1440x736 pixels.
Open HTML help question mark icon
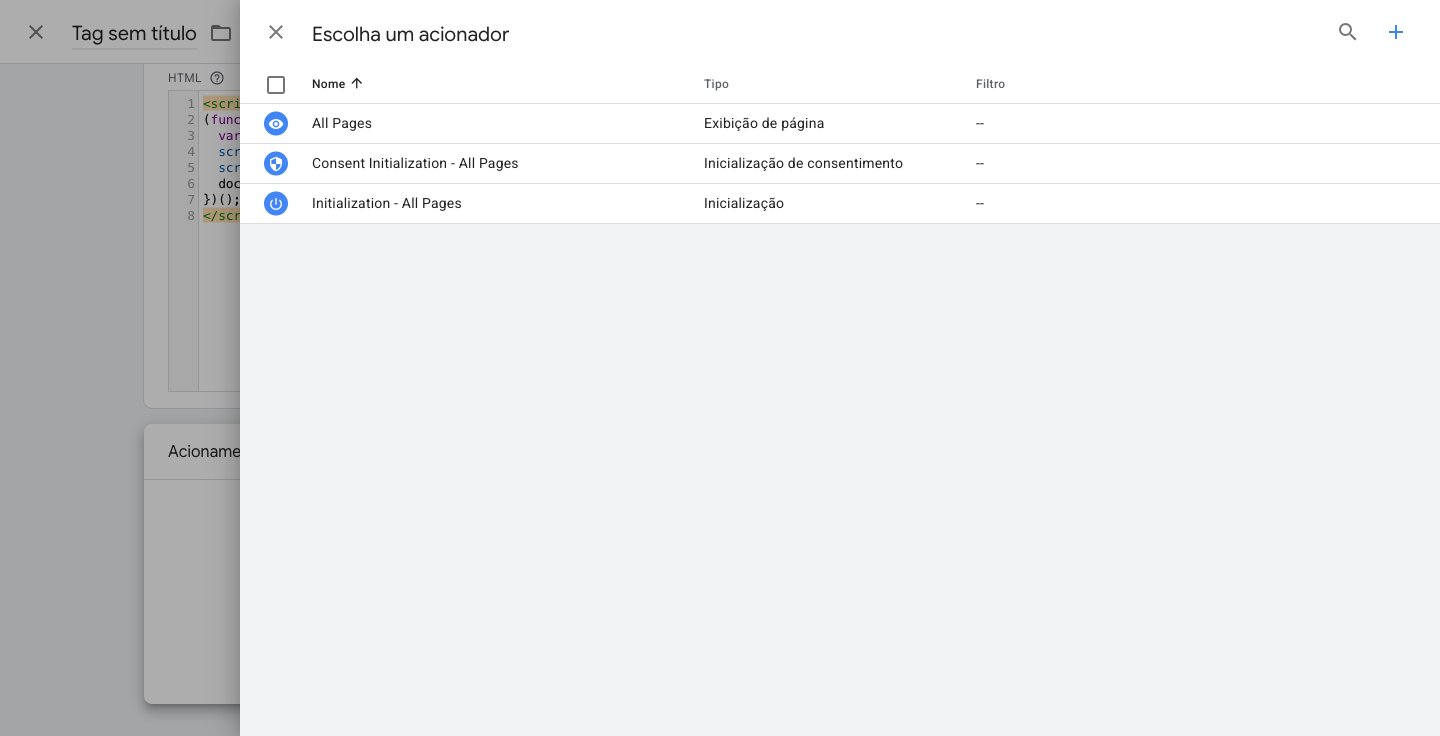pyautogui.click(x=217, y=78)
